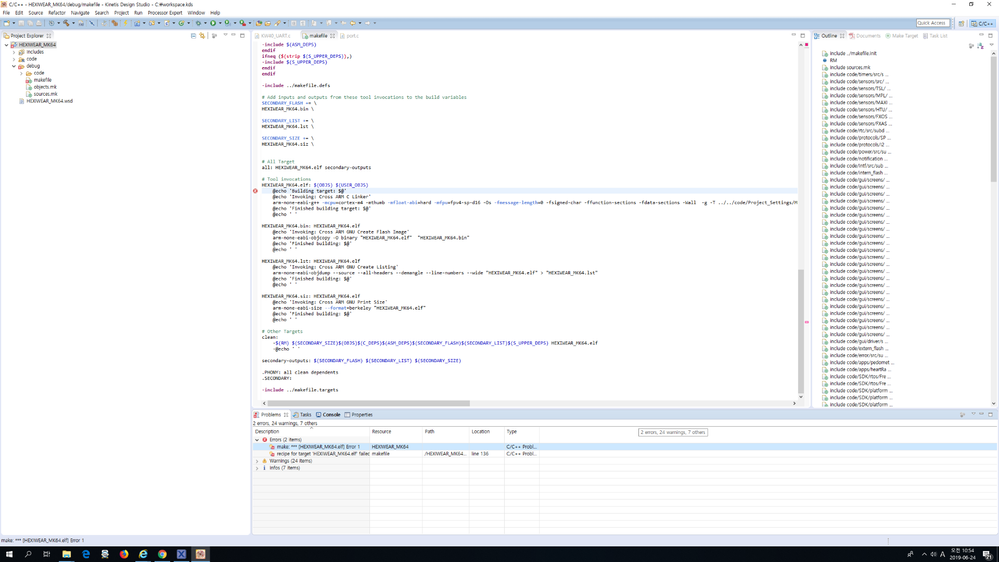
Task: Maximize the Project Explorer panel
Action: [x=242, y=36]
